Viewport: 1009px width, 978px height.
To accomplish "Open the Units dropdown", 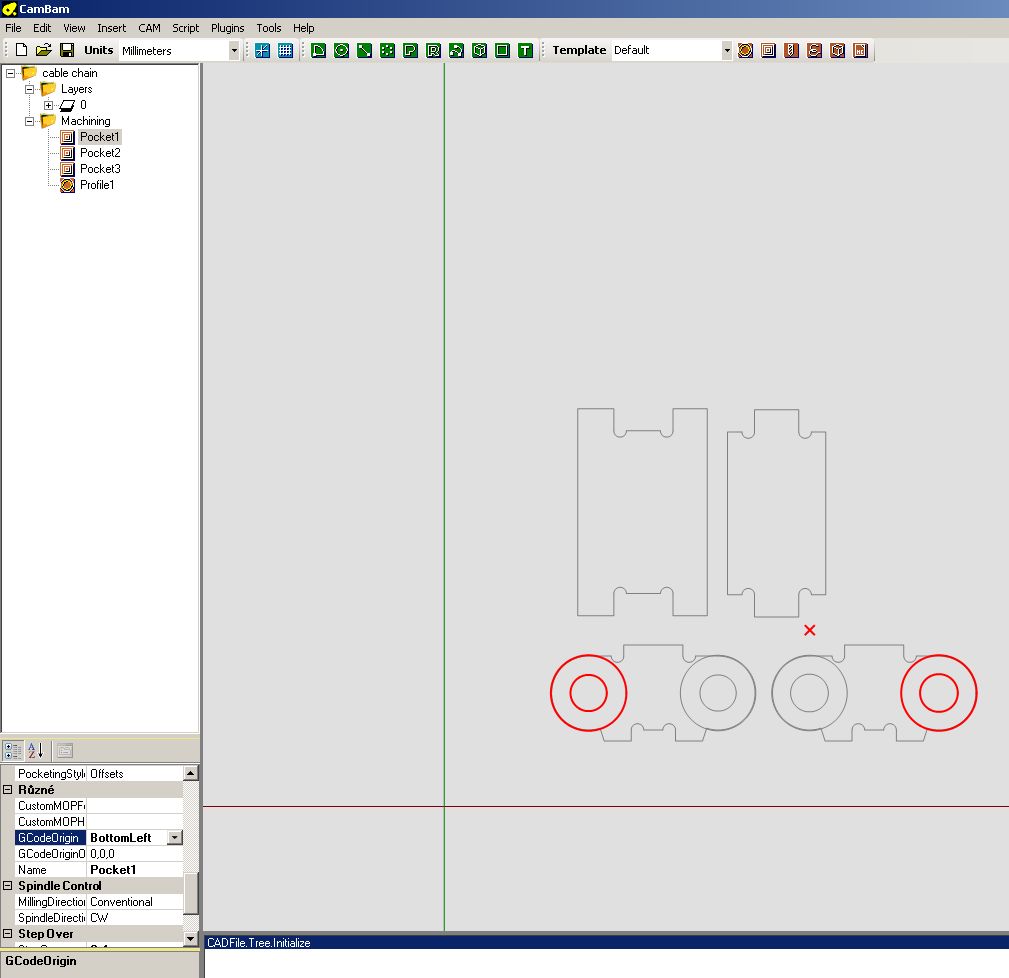I will (x=234, y=50).
